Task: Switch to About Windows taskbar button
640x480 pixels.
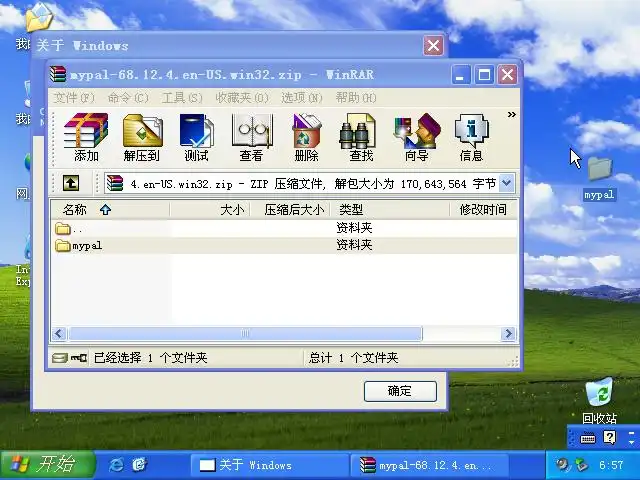Action: point(269,465)
